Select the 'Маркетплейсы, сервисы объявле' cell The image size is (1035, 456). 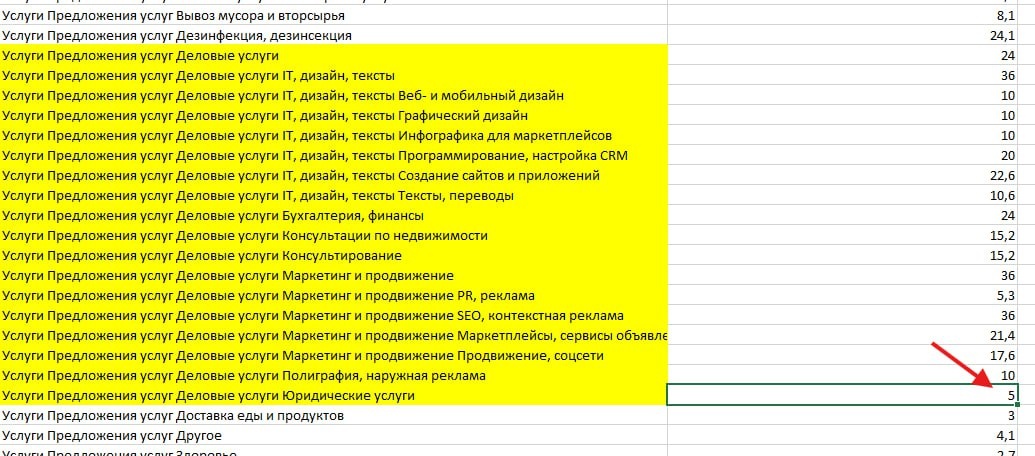(333, 336)
